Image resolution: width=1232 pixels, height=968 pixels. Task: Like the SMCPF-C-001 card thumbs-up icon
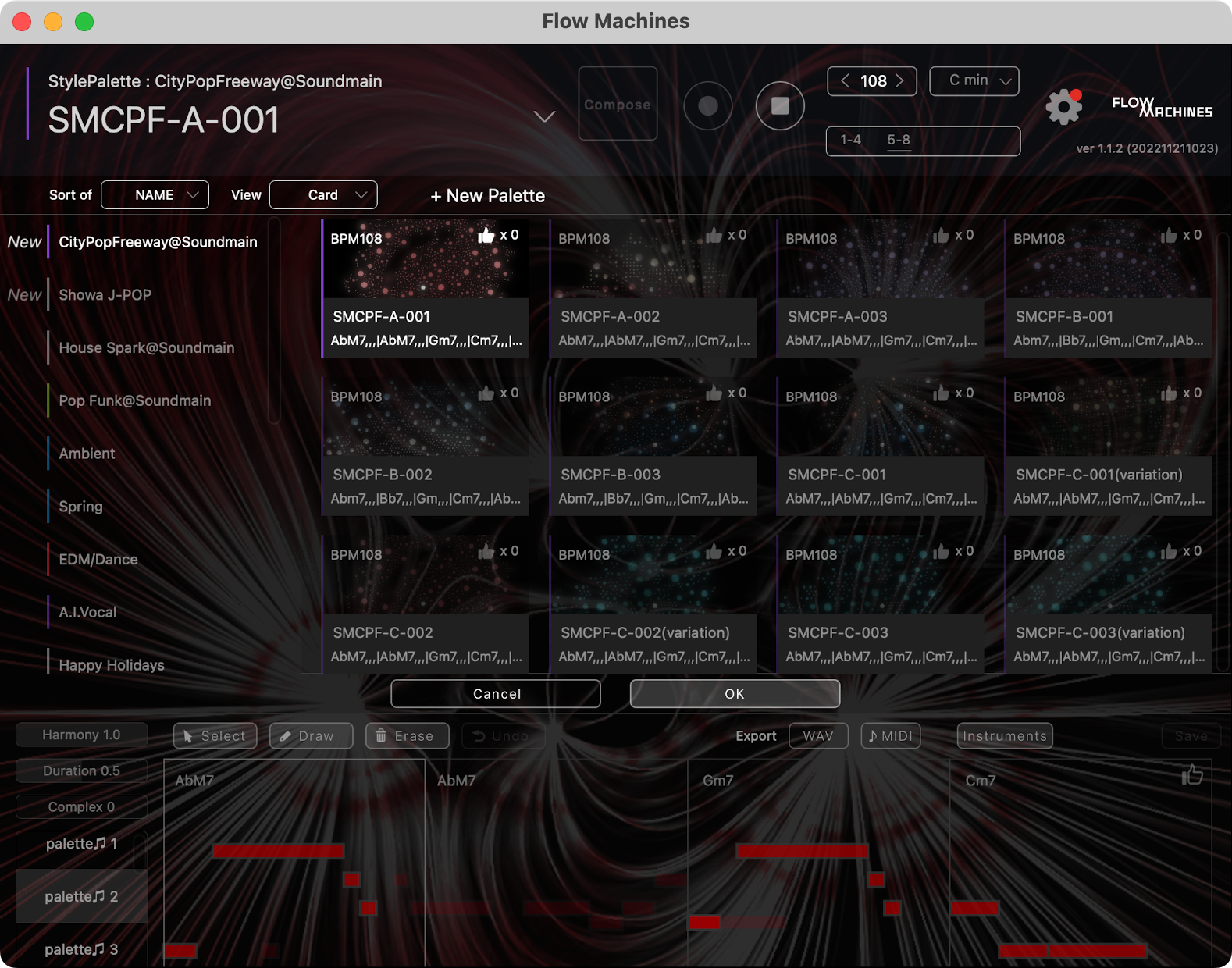coord(941,393)
